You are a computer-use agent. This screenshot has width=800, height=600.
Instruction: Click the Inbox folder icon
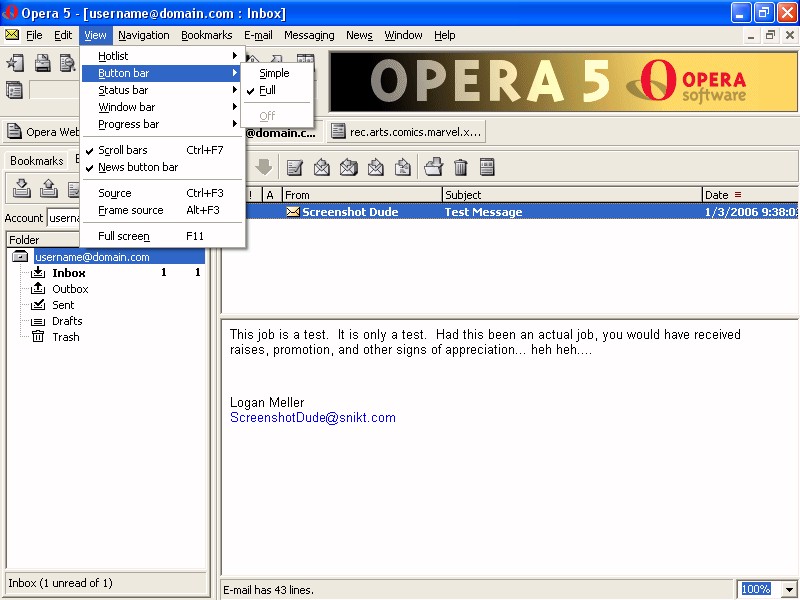38,272
